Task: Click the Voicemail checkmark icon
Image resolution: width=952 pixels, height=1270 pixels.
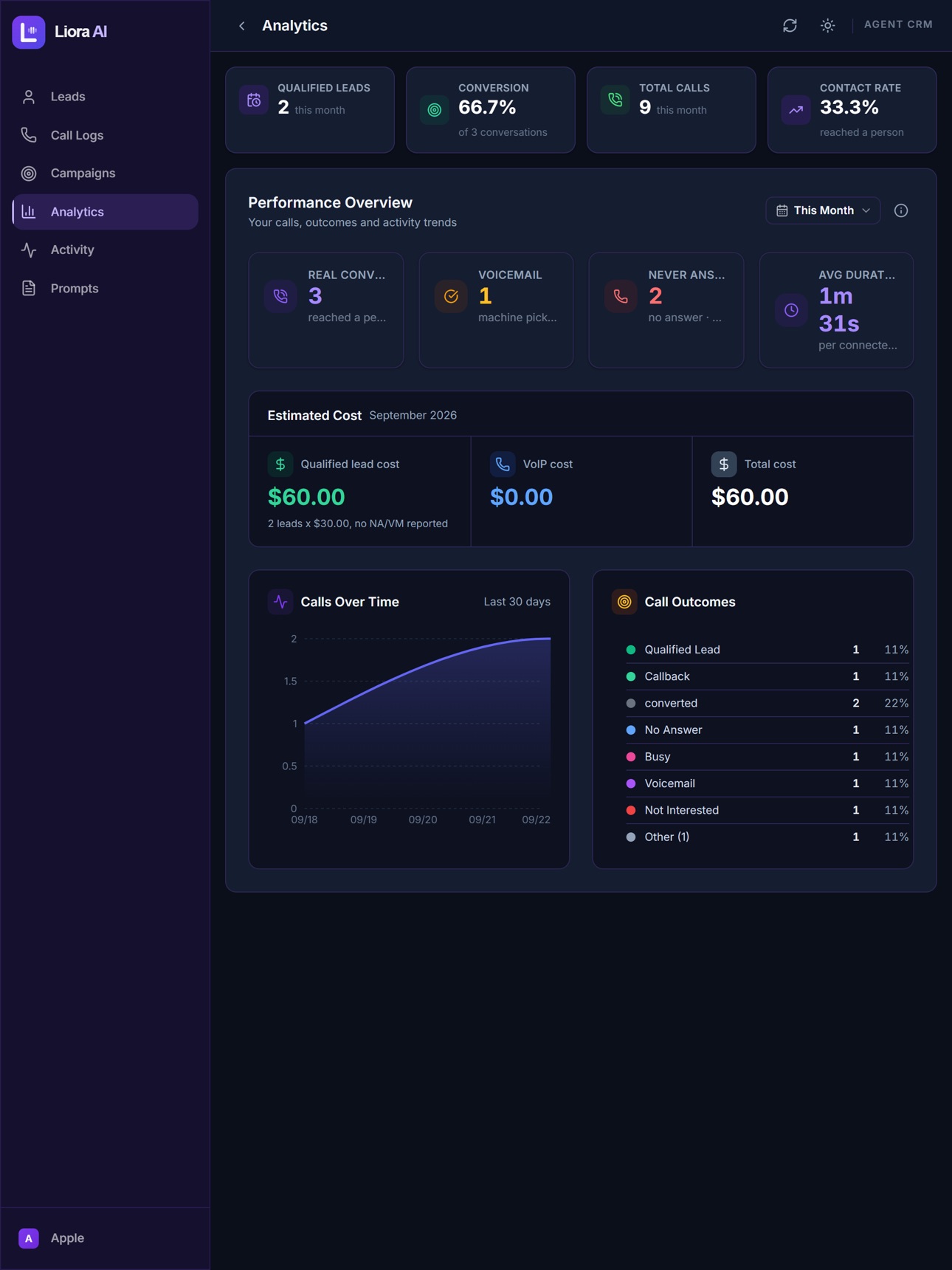Action: [x=451, y=296]
